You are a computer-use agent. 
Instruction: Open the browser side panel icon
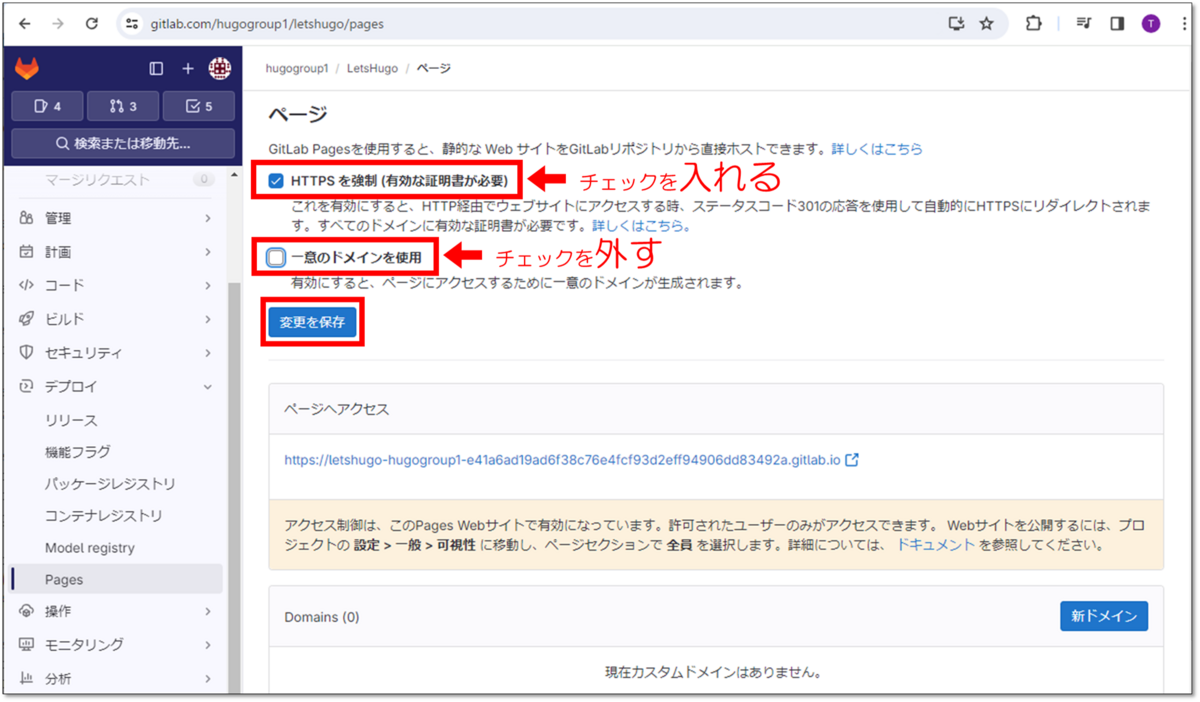pos(1117,23)
